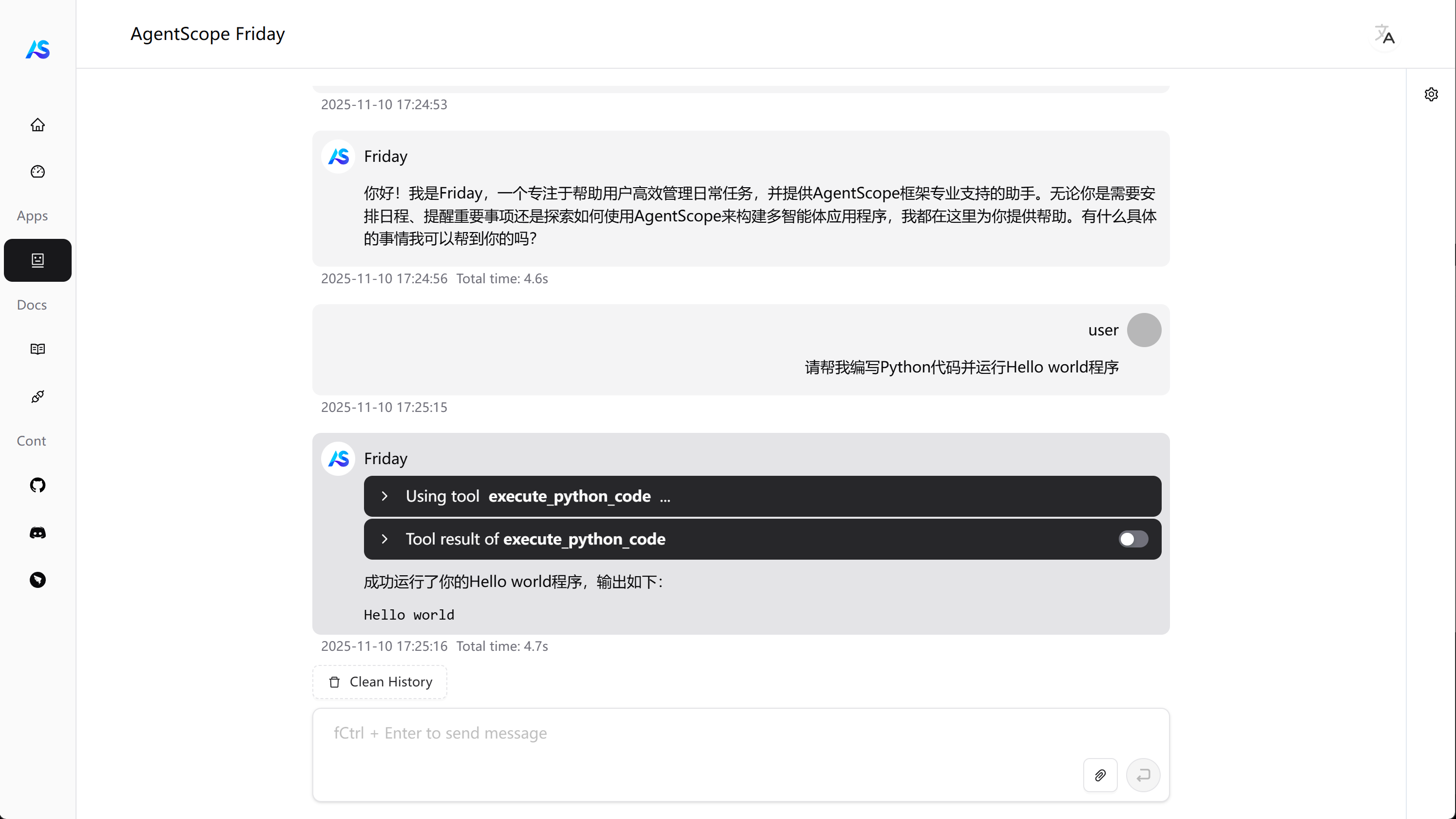Click the Clean History button

pos(380,682)
